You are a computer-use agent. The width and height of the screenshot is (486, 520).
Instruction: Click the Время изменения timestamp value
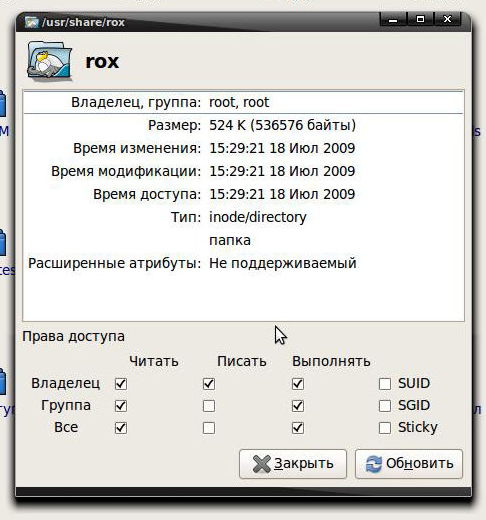pyautogui.click(x=282, y=148)
